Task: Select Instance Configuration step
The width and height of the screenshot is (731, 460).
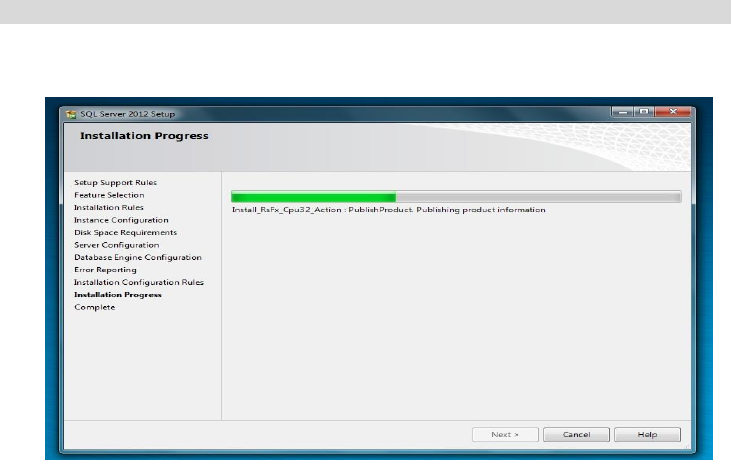Action: point(121,220)
